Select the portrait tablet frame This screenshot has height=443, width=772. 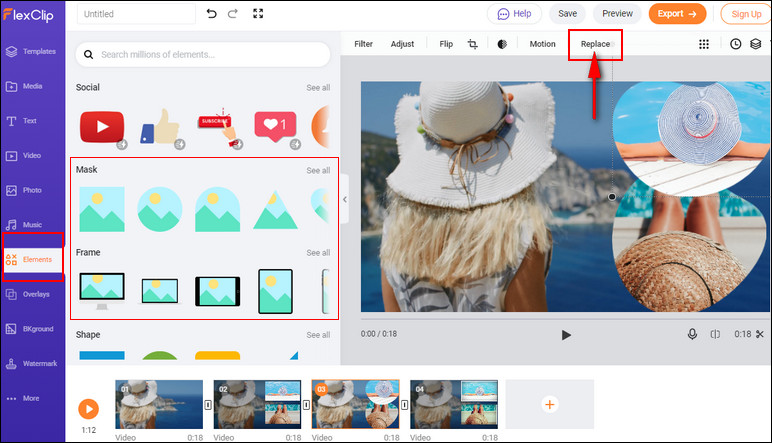pos(275,291)
